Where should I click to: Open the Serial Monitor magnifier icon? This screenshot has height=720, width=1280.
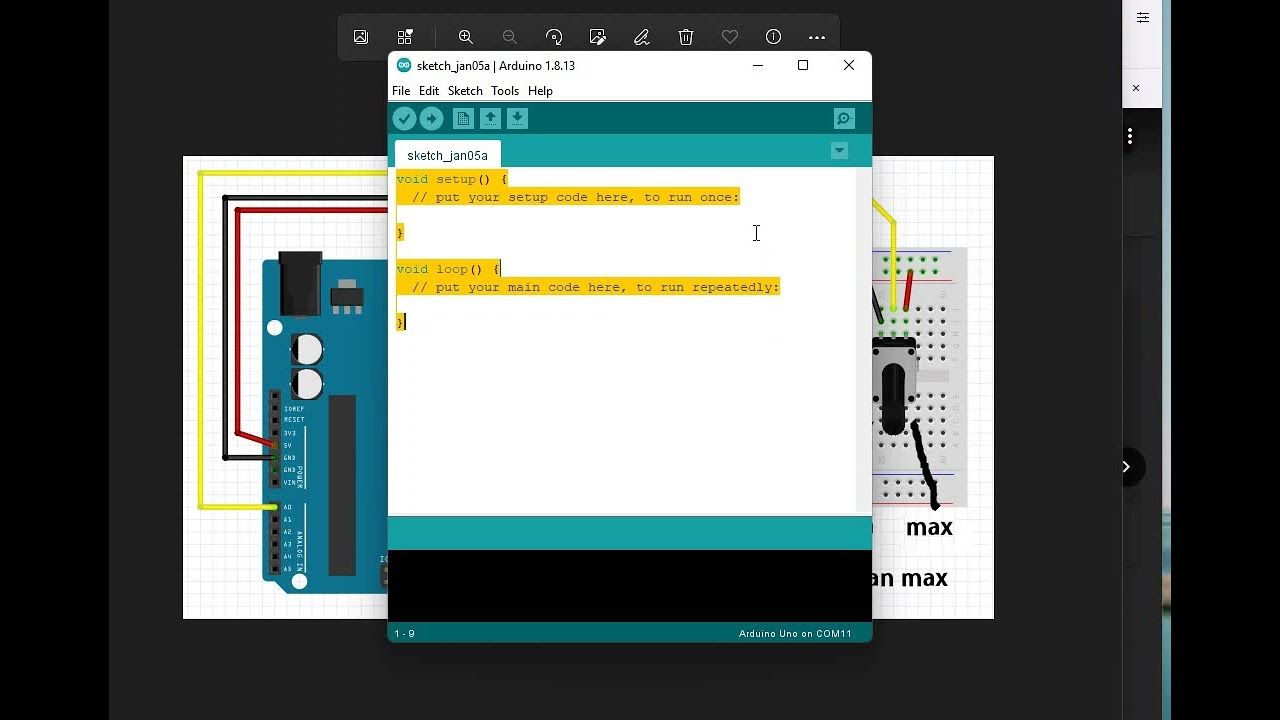(x=844, y=119)
